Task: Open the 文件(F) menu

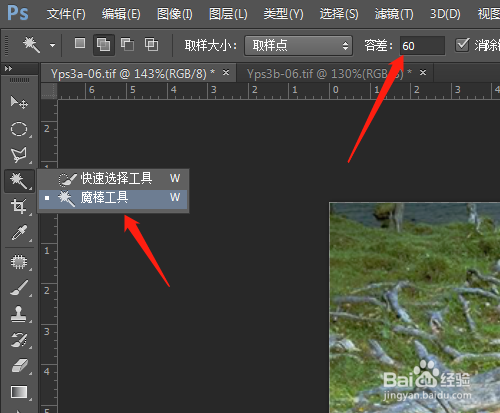Action: click(66, 14)
